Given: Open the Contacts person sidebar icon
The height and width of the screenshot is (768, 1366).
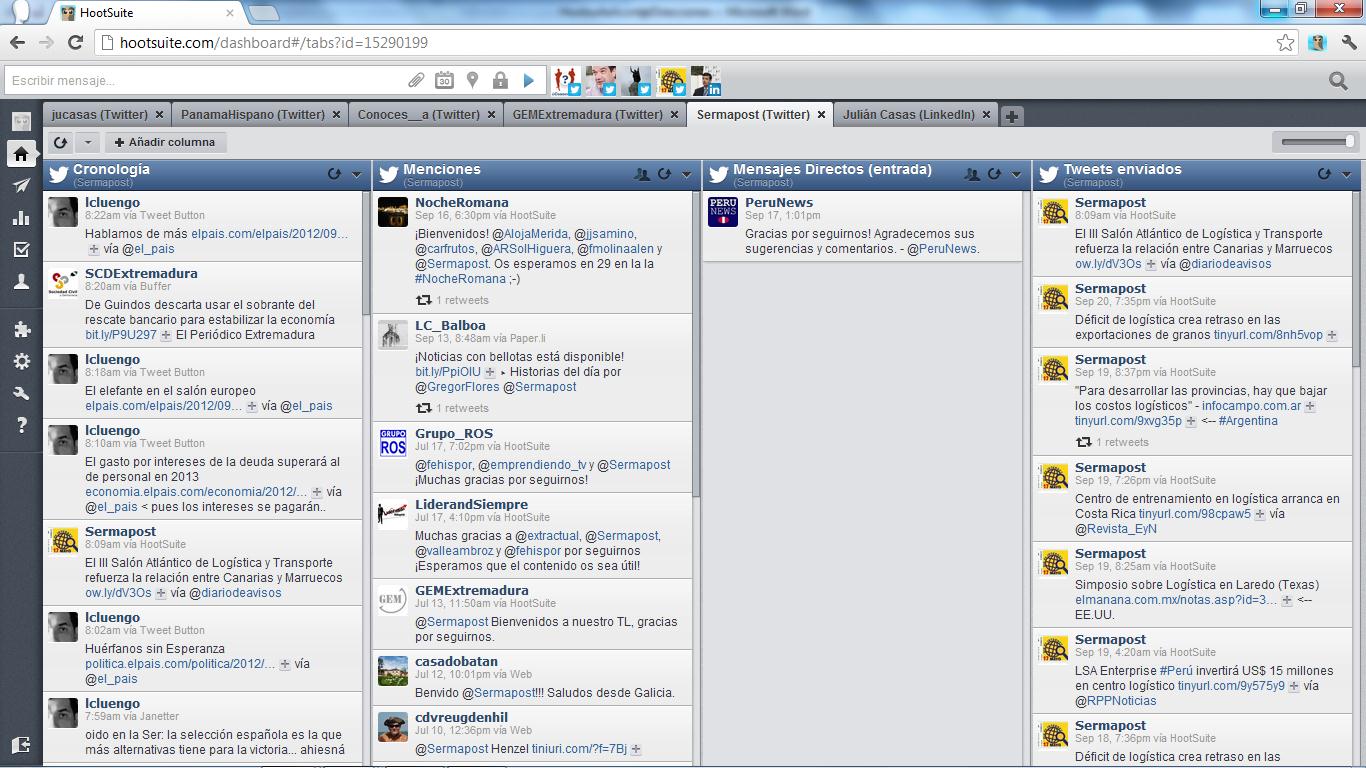Looking at the screenshot, I should click(x=21, y=282).
